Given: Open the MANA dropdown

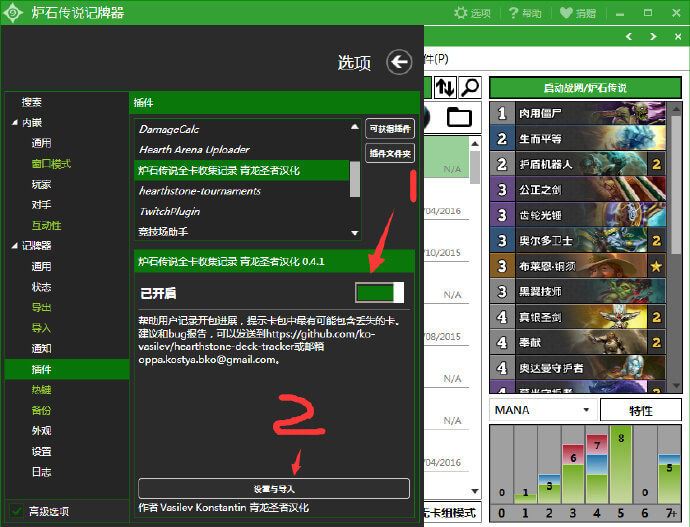Looking at the screenshot, I should pyautogui.click(x=542, y=410).
